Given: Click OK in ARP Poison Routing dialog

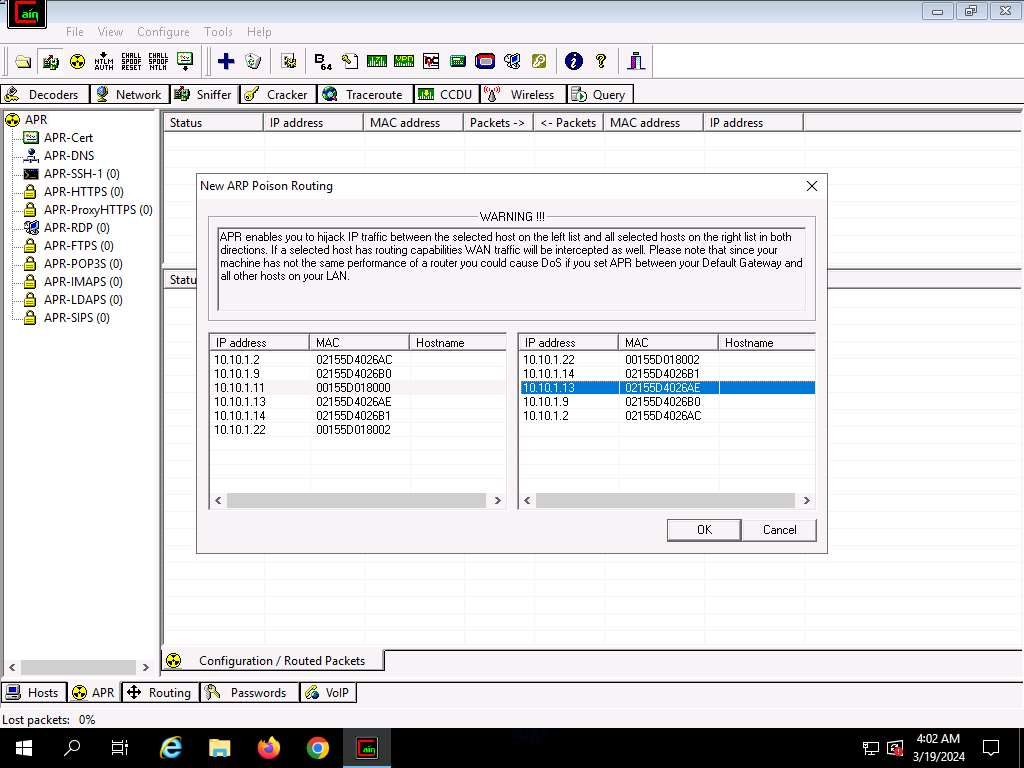Looking at the screenshot, I should pyautogui.click(x=704, y=530).
